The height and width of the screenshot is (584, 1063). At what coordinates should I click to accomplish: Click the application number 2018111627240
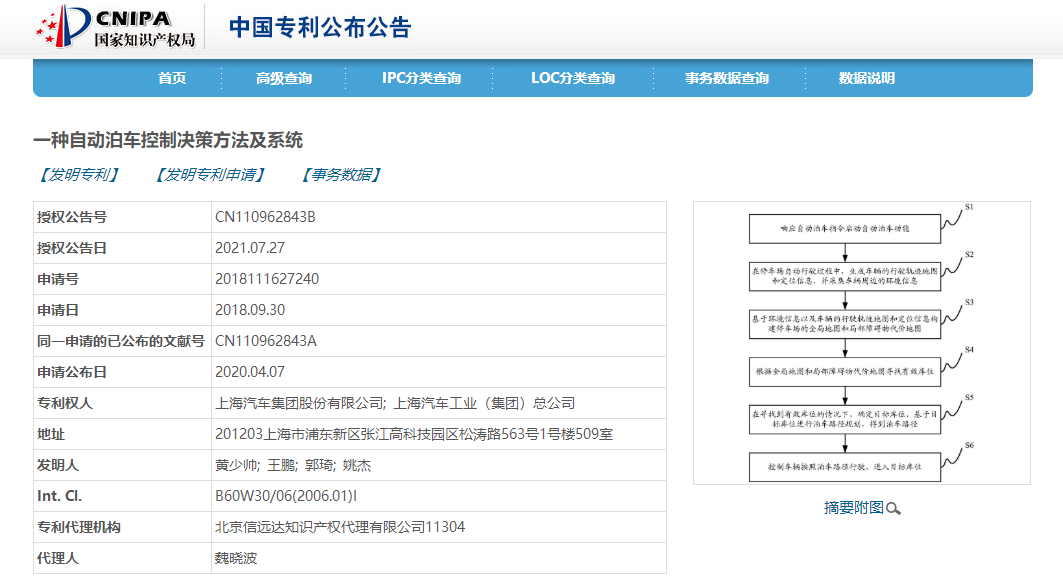267,279
